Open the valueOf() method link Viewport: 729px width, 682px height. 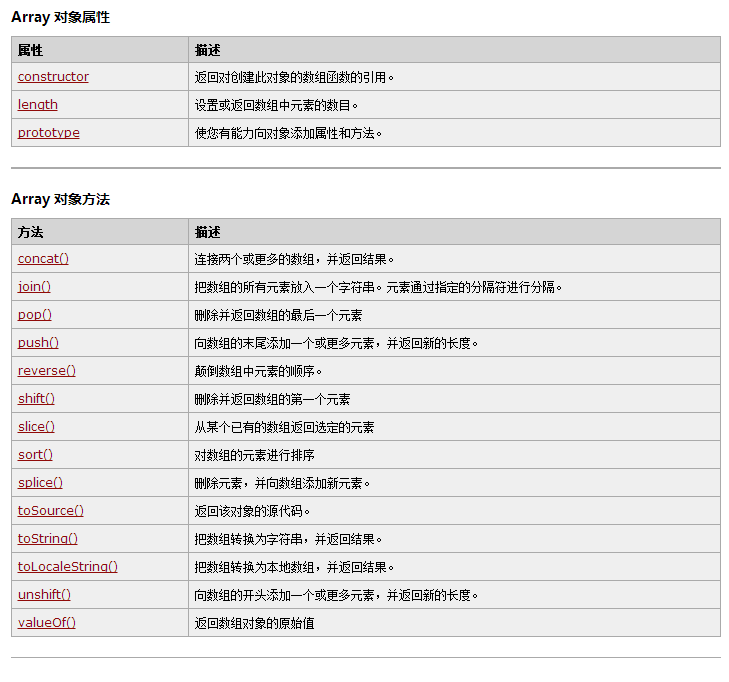46,622
